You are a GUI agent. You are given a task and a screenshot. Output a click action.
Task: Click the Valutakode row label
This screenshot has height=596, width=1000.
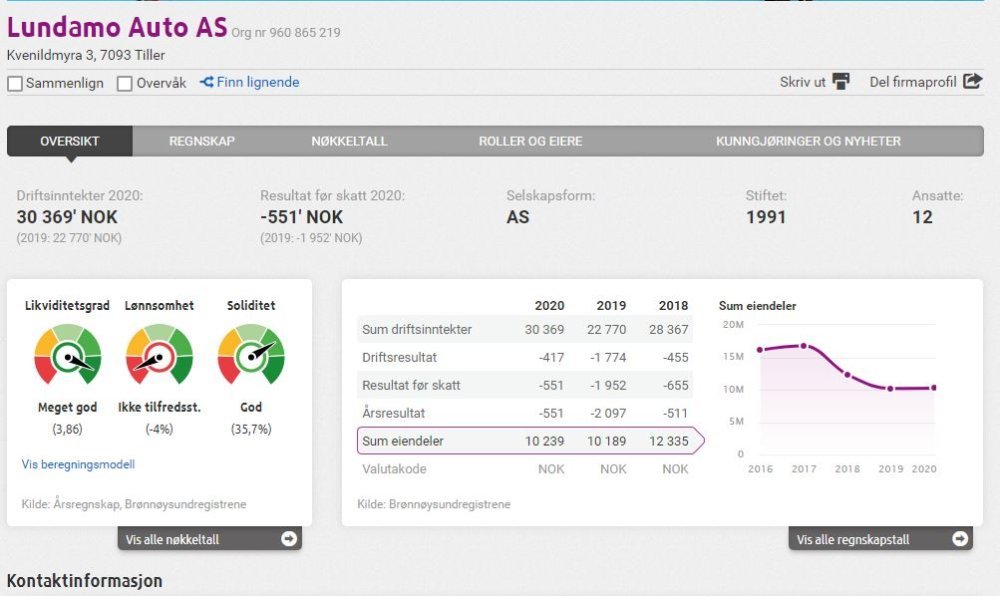(394, 469)
